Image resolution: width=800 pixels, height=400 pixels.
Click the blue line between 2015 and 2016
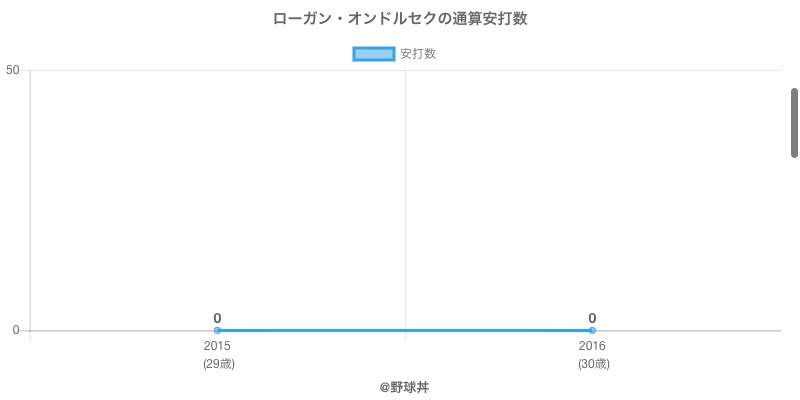405,330
